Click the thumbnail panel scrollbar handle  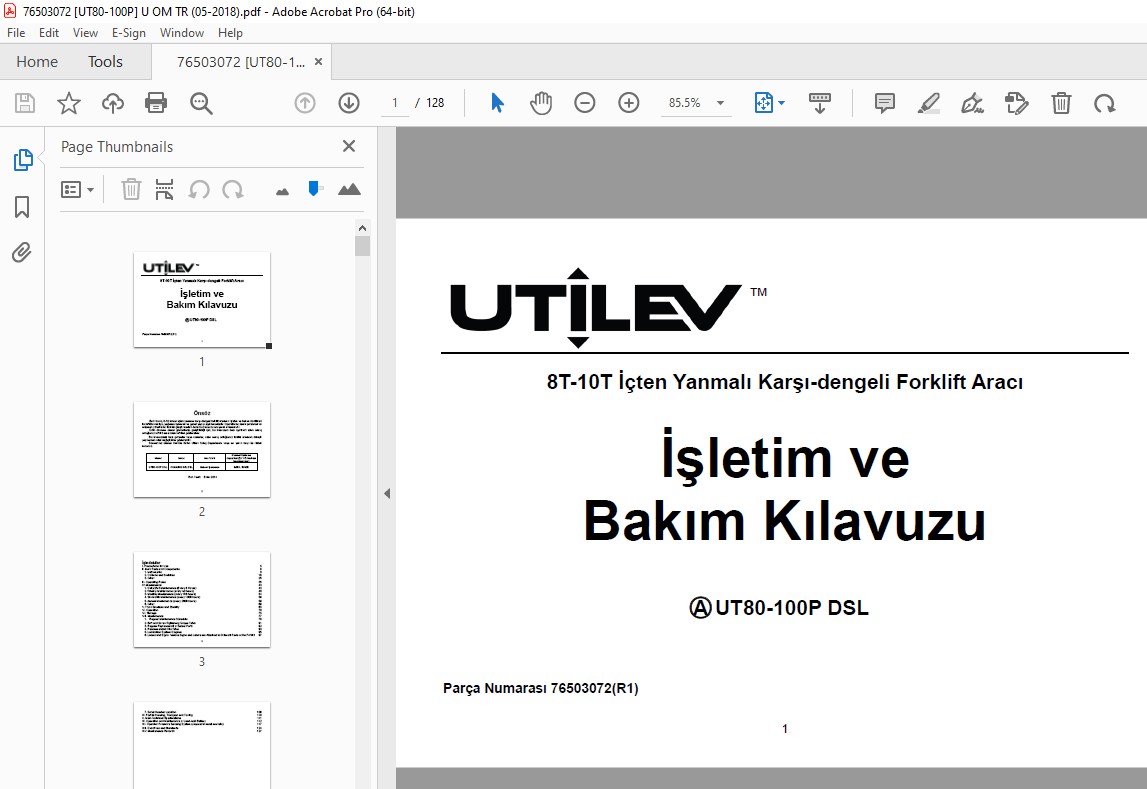pyautogui.click(x=362, y=246)
